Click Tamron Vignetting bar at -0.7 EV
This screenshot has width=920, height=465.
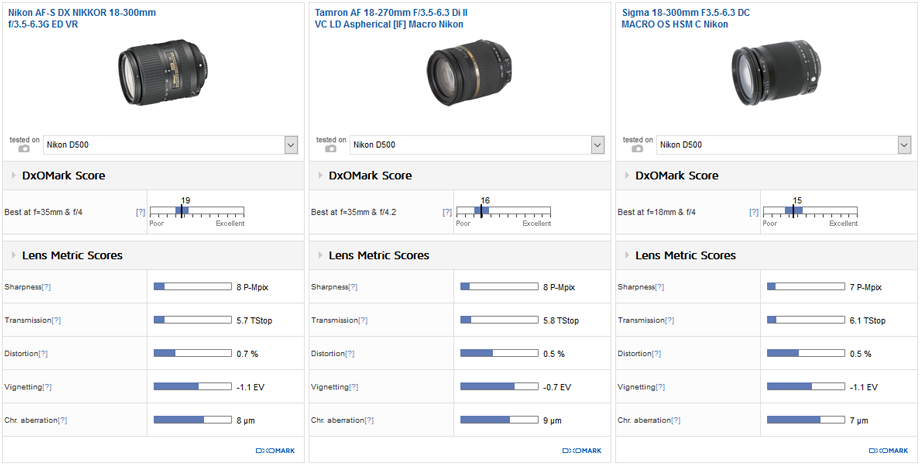(x=499, y=387)
